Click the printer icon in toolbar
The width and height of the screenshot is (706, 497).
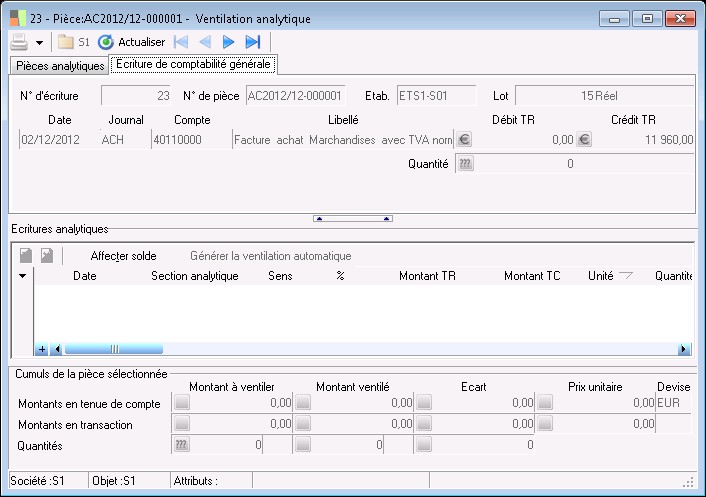point(19,42)
